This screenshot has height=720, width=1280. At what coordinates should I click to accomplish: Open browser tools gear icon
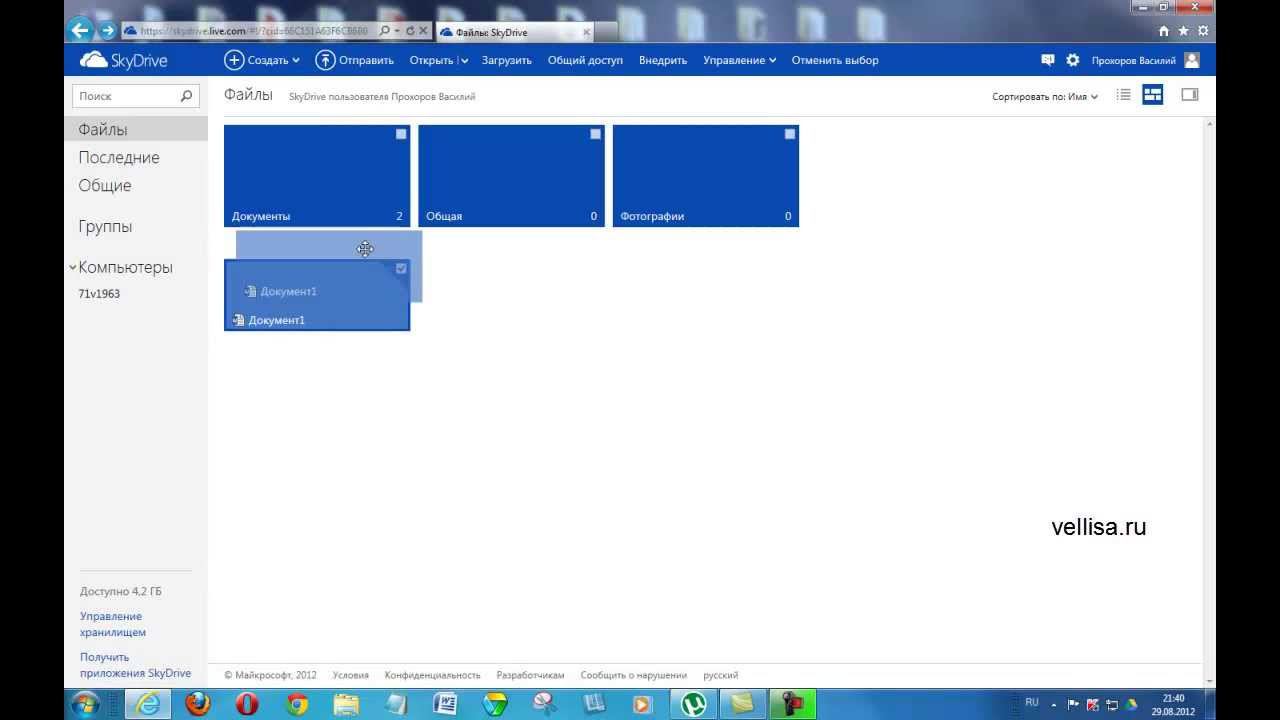[1203, 31]
